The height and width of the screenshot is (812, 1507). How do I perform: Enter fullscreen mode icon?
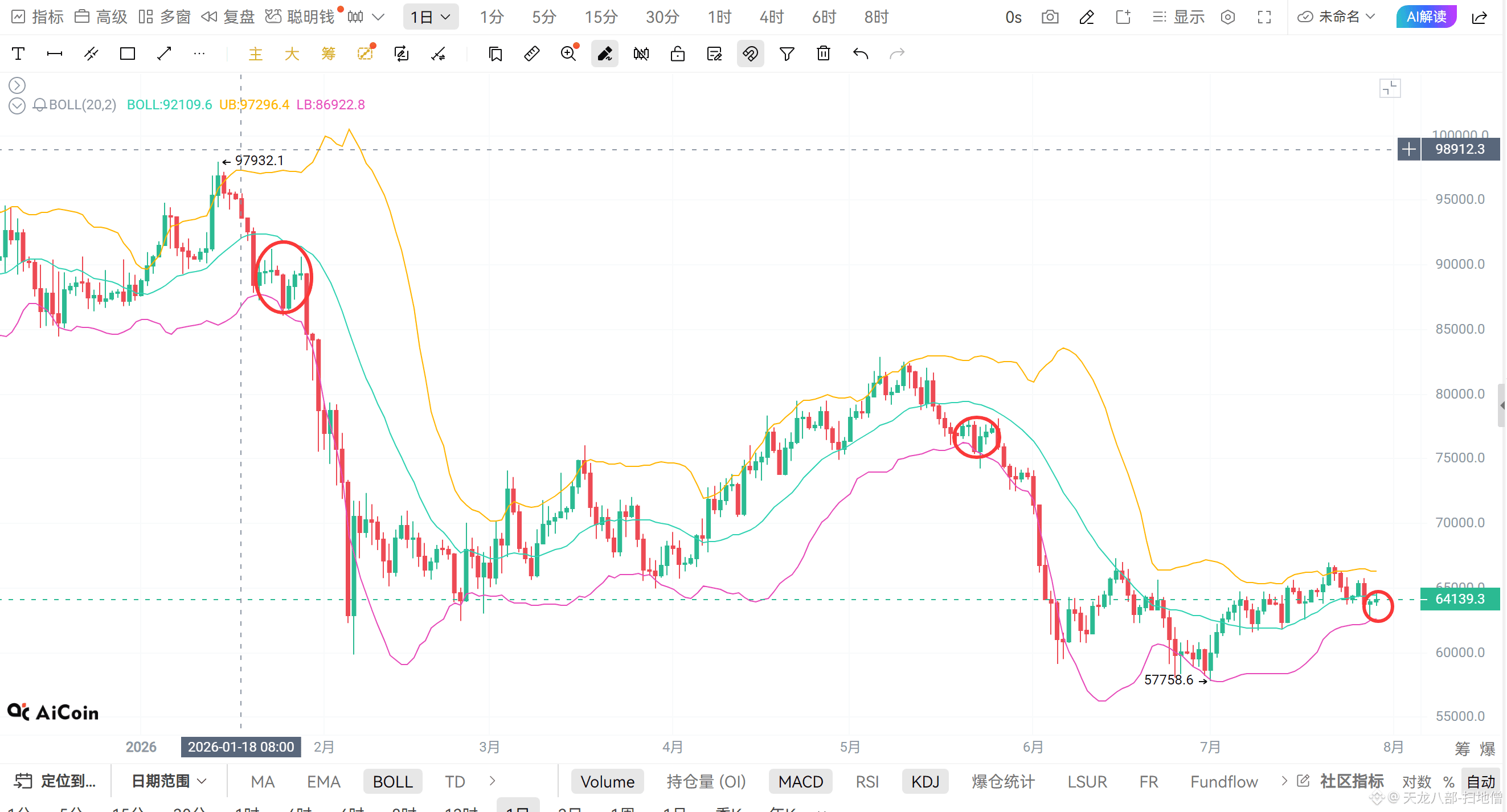click(x=1264, y=17)
